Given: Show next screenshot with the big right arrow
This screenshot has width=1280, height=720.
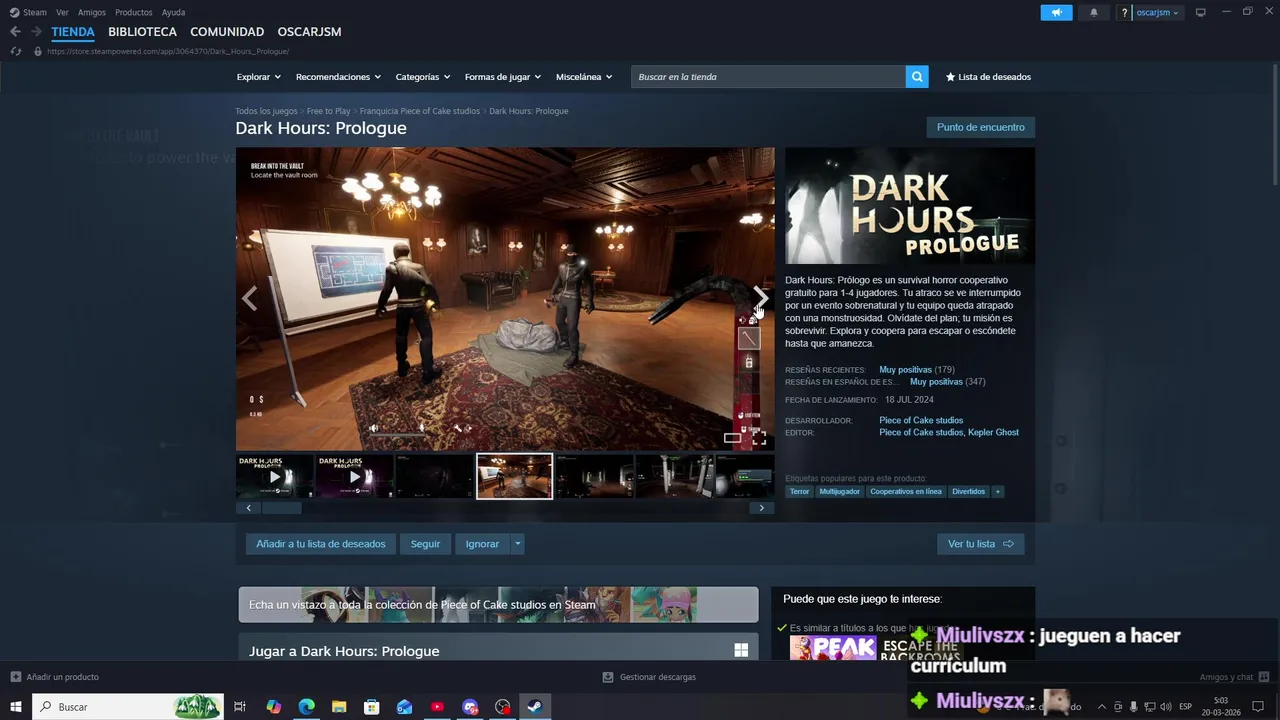Looking at the screenshot, I should [x=760, y=298].
